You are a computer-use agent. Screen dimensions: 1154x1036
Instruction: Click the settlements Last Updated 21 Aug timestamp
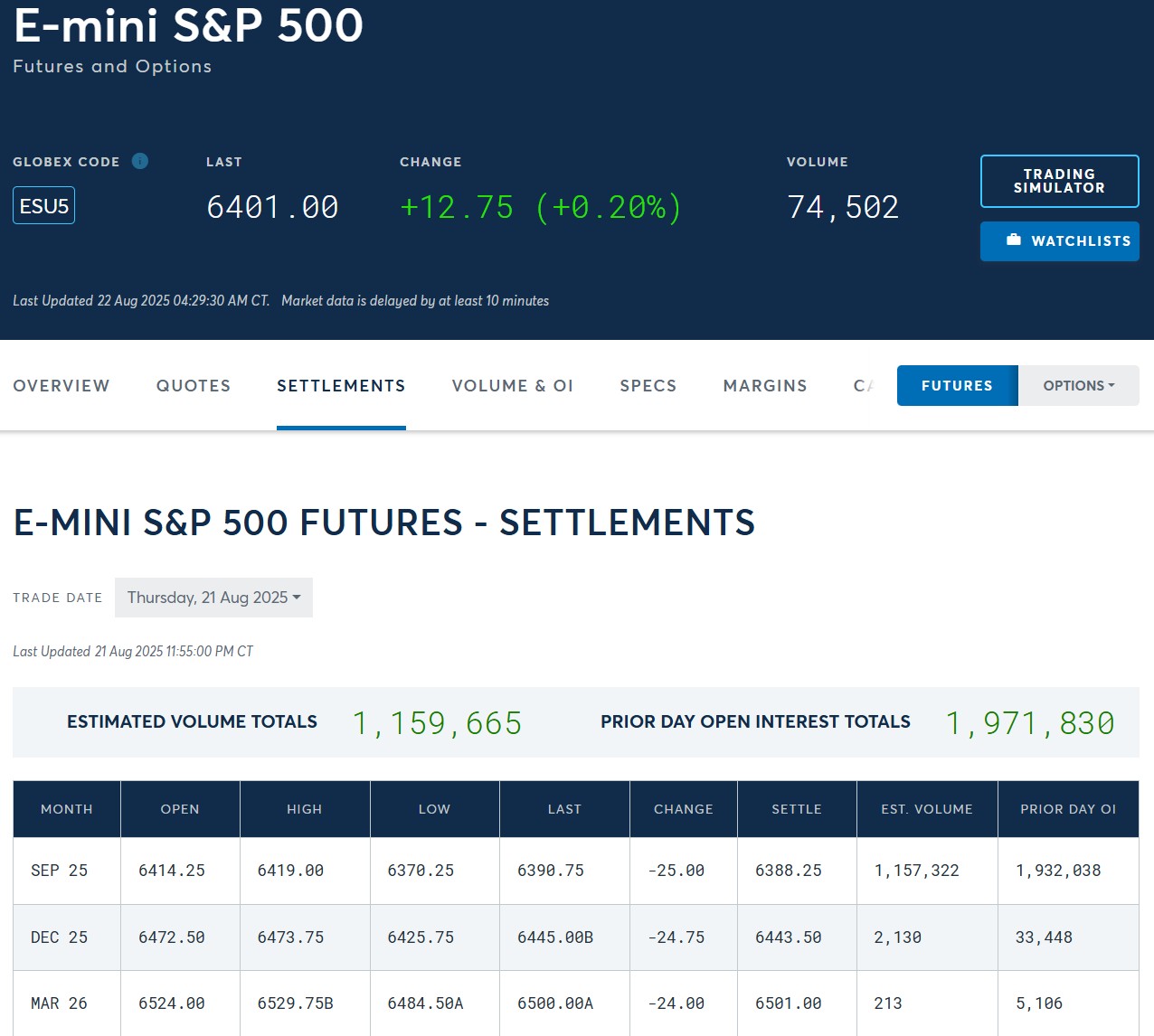pyautogui.click(x=133, y=651)
